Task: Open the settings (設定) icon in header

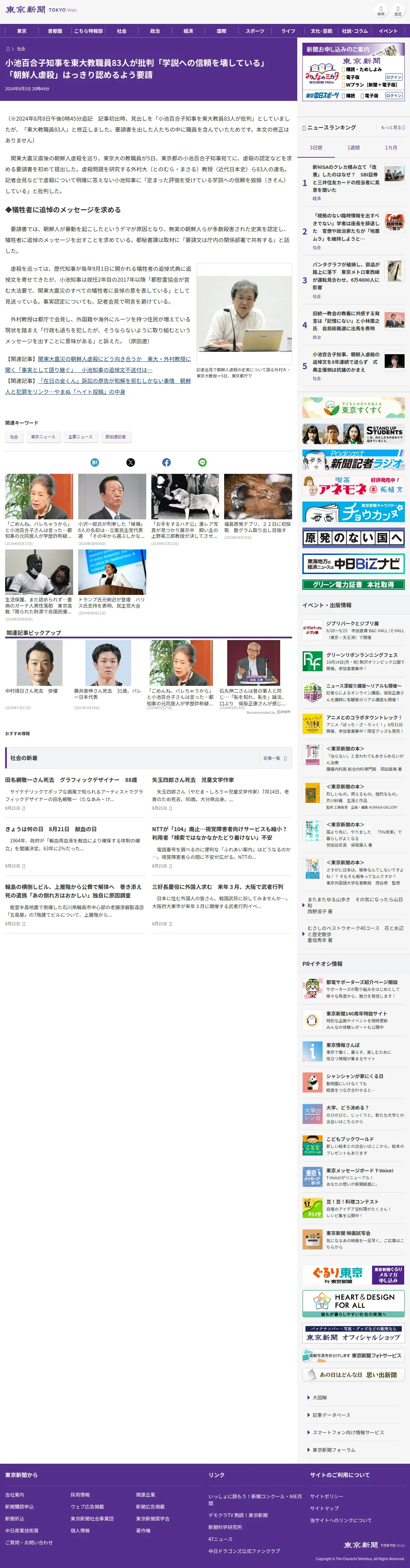Action: coord(398,10)
